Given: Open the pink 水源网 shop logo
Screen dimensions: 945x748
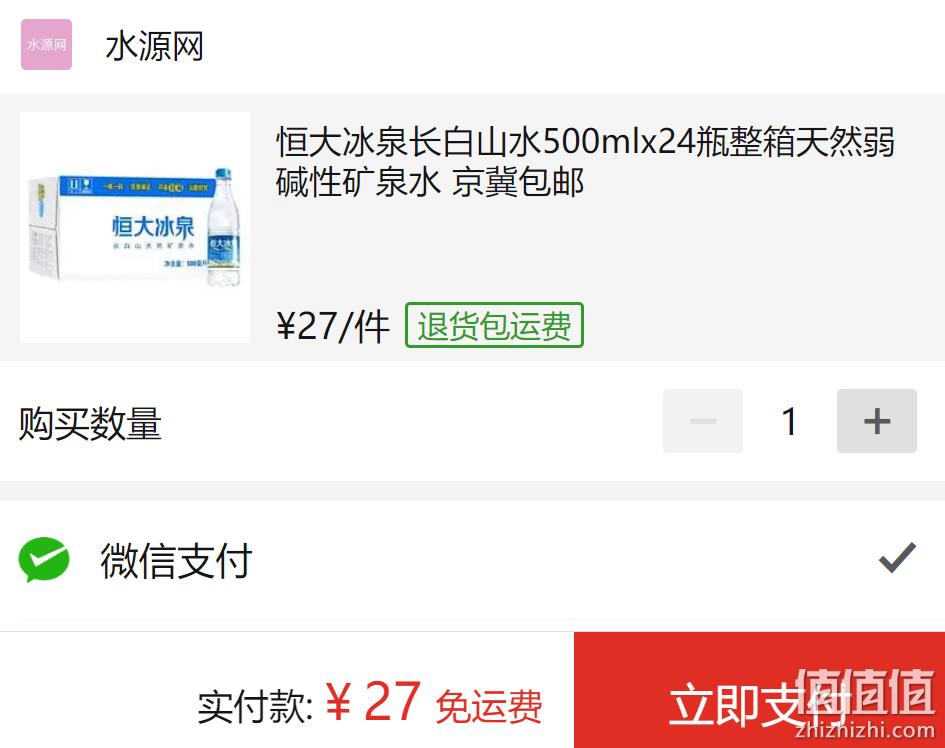Looking at the screenshot, I should (46, 45).
